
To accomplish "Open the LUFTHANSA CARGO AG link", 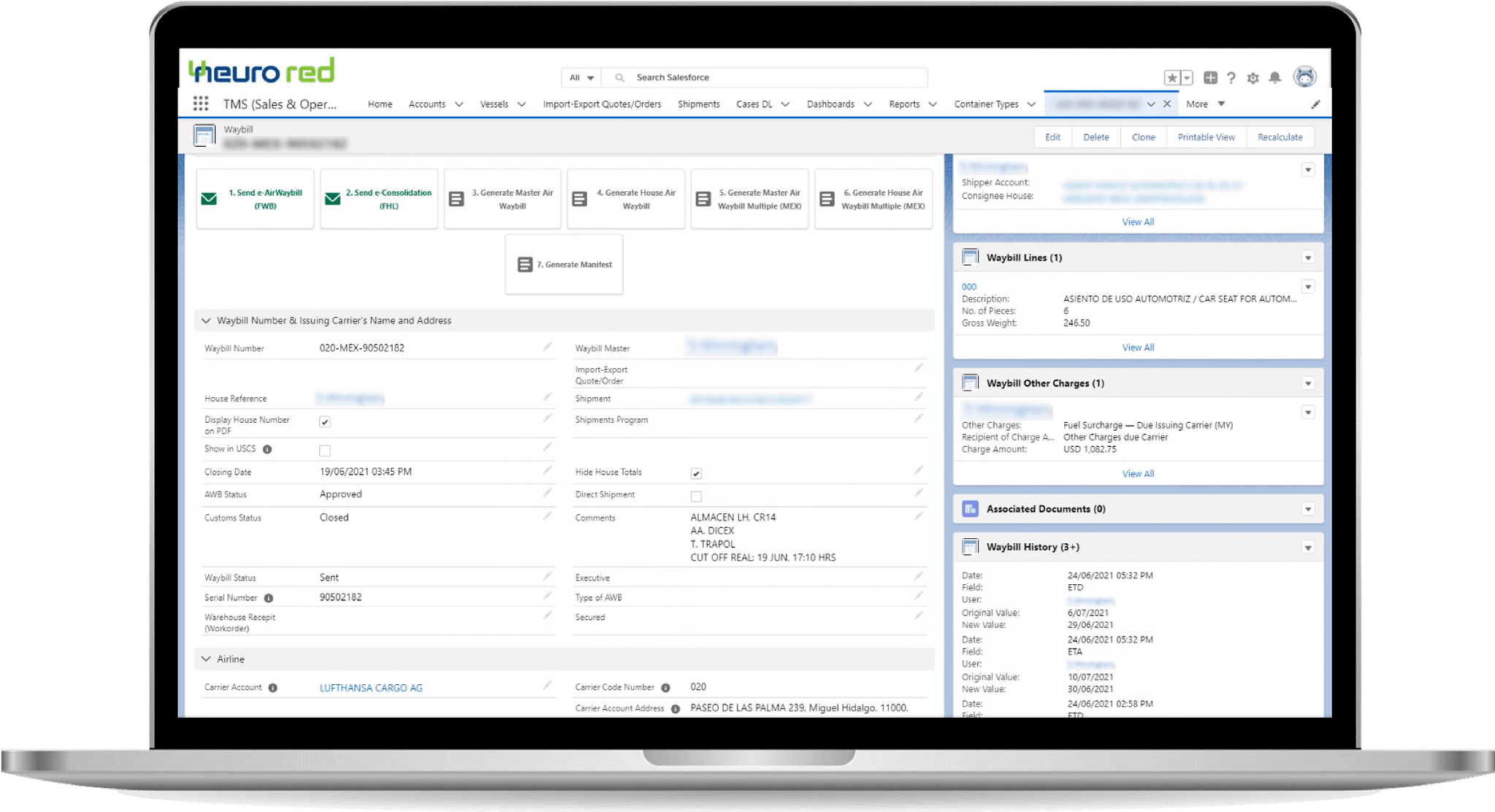I will [x=371, y=688].
